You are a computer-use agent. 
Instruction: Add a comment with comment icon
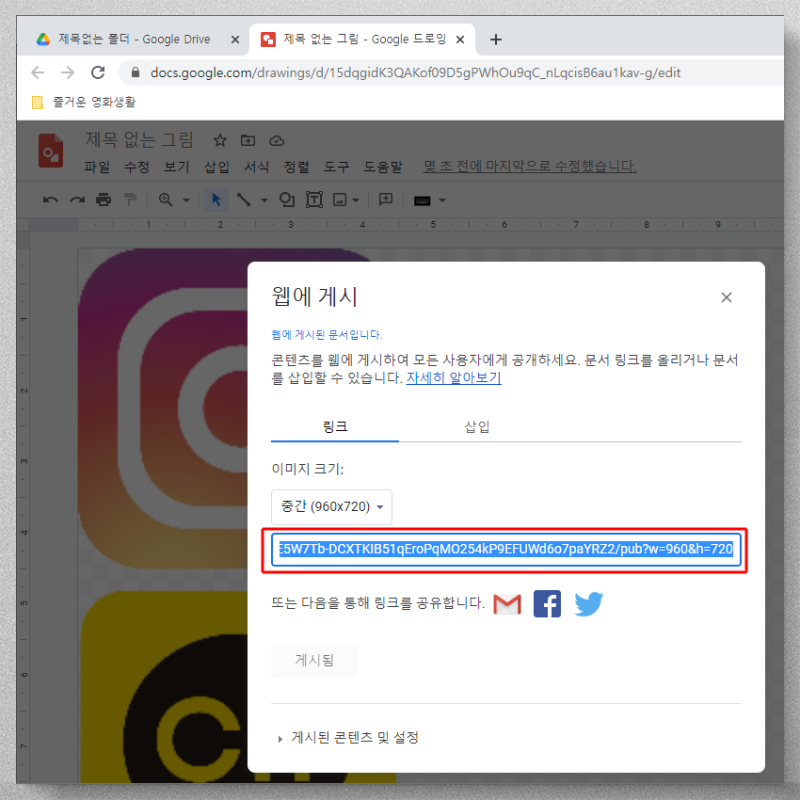(386, 199)
